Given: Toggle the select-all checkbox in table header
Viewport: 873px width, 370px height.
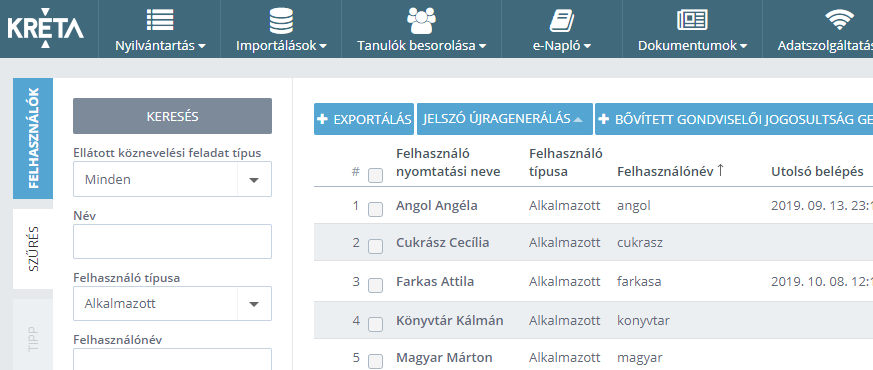Looking at the screenshot, I should 376,176.
